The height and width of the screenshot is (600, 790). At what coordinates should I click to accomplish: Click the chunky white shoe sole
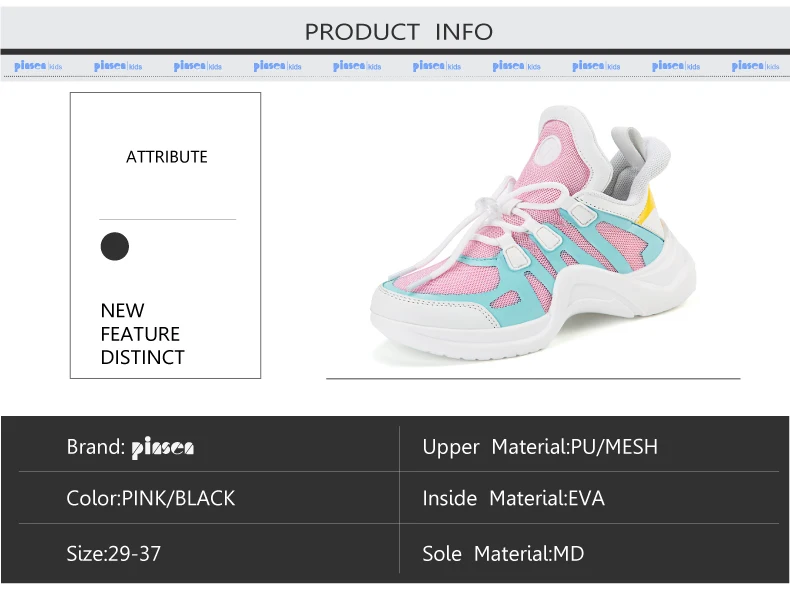click(534, 312)
